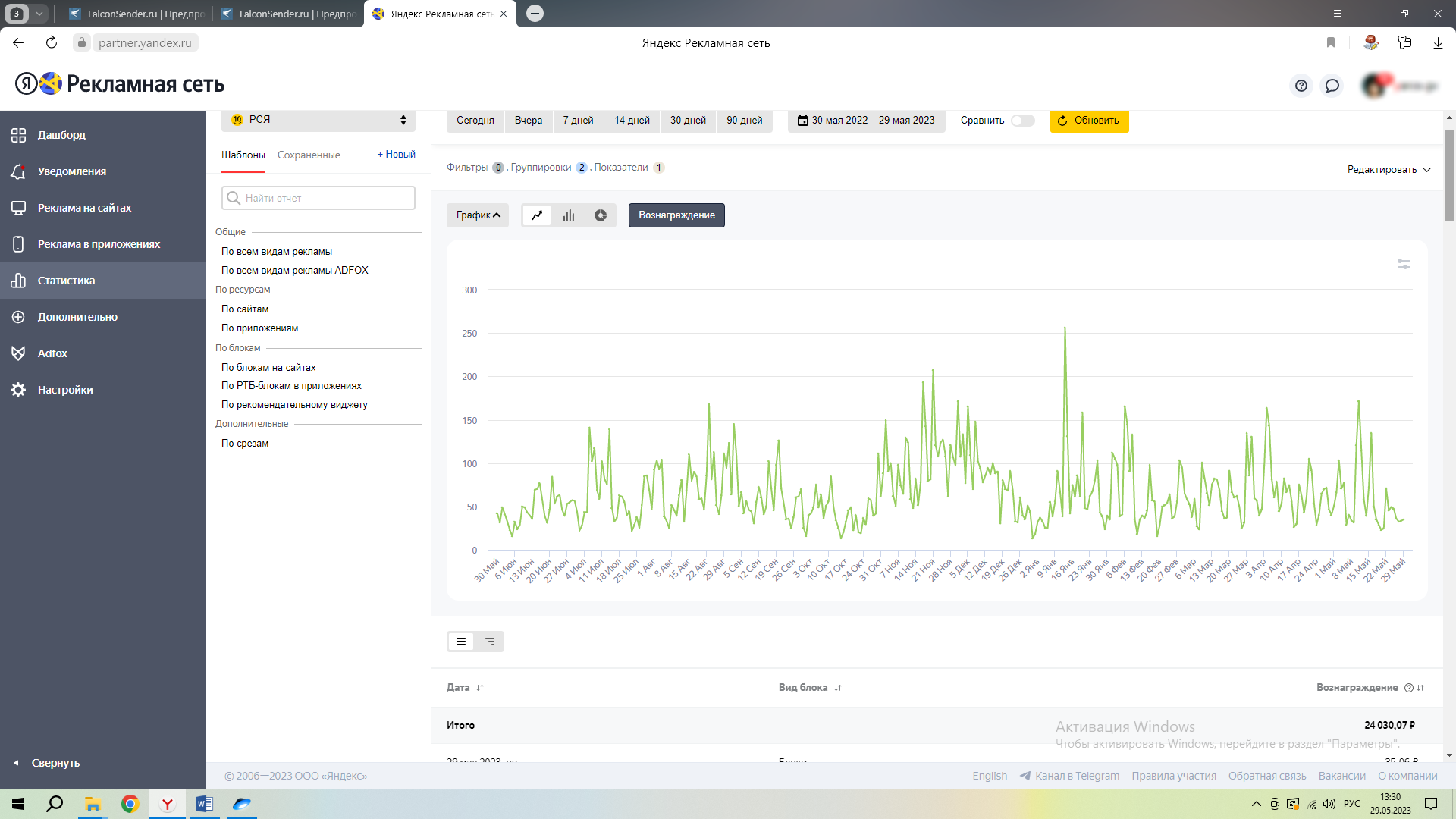Open Дополнительно sidebar item
This screenshot has height=819, width=1456.
pos(102,317)
